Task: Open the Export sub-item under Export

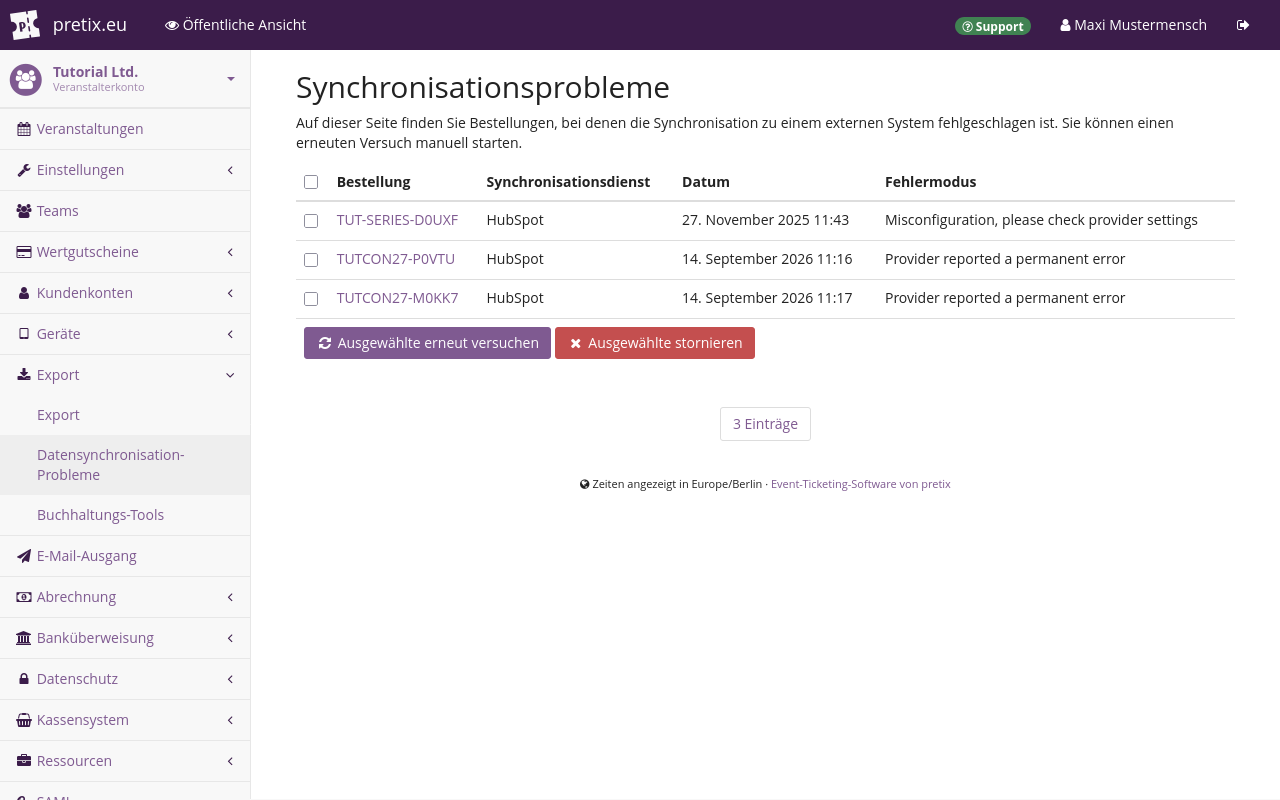Action: (x=125, y=415)
